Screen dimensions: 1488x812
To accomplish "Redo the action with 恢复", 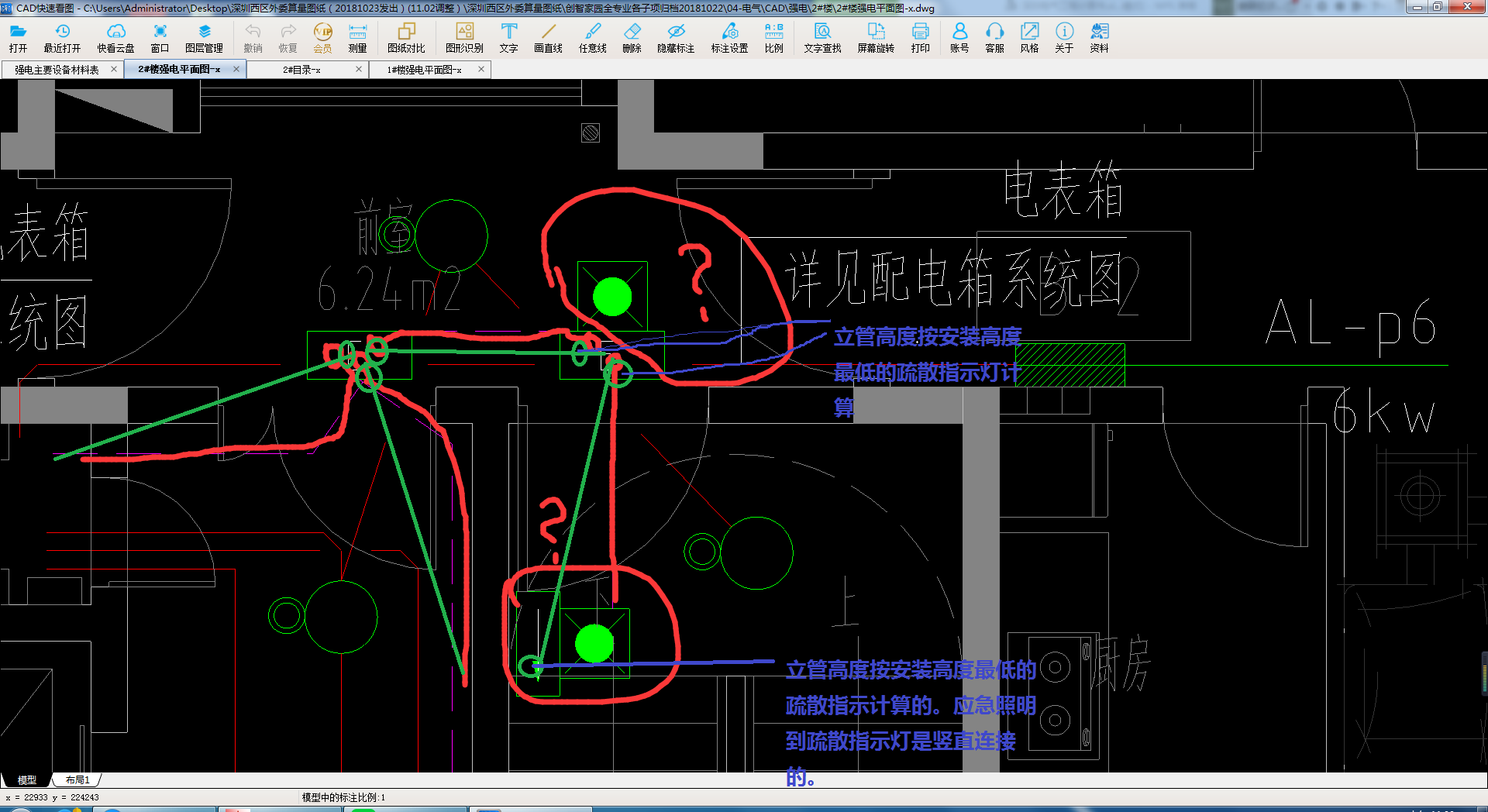I will click(288, 38).
